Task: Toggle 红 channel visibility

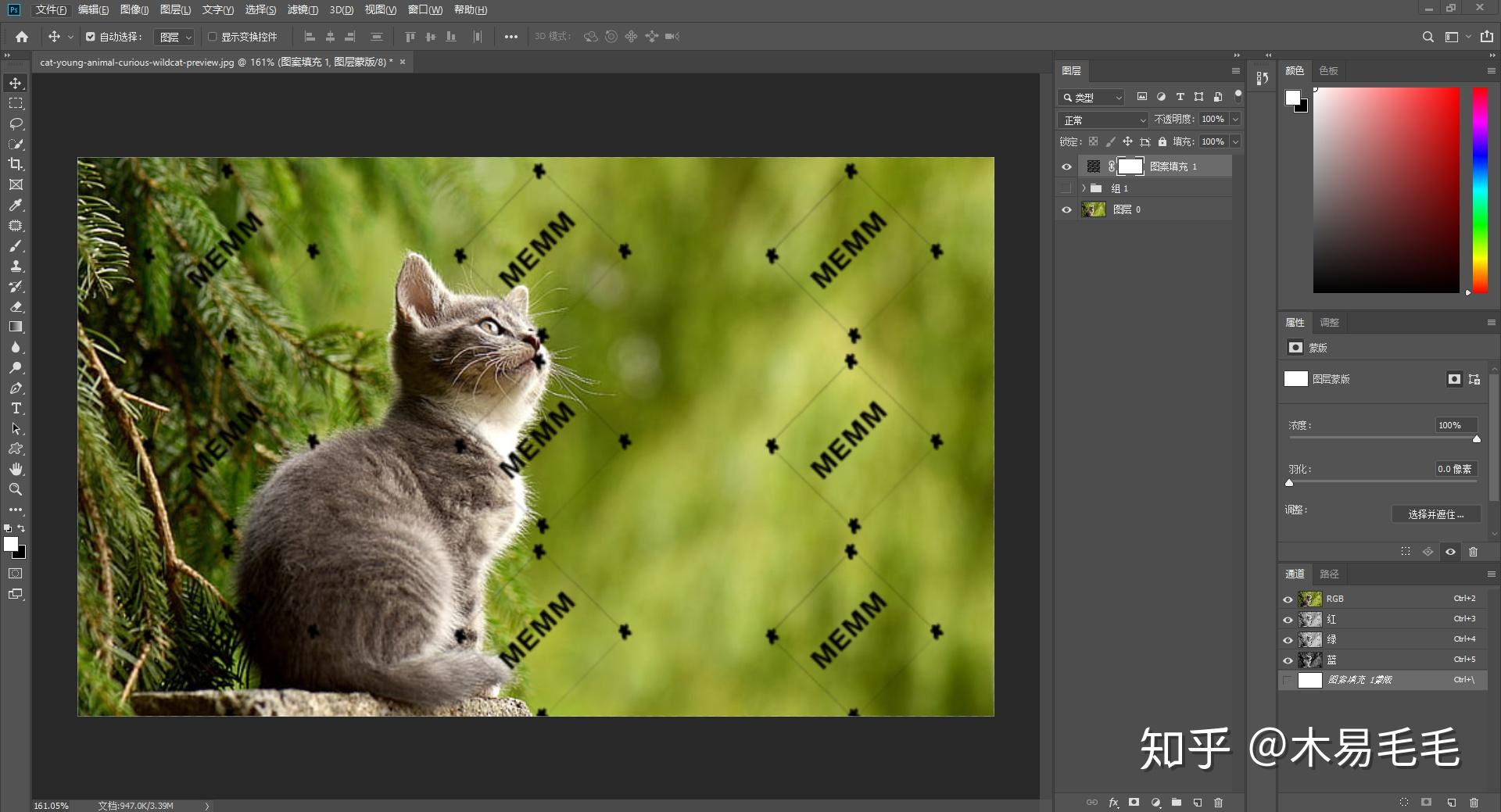Action: (1288, 620)
